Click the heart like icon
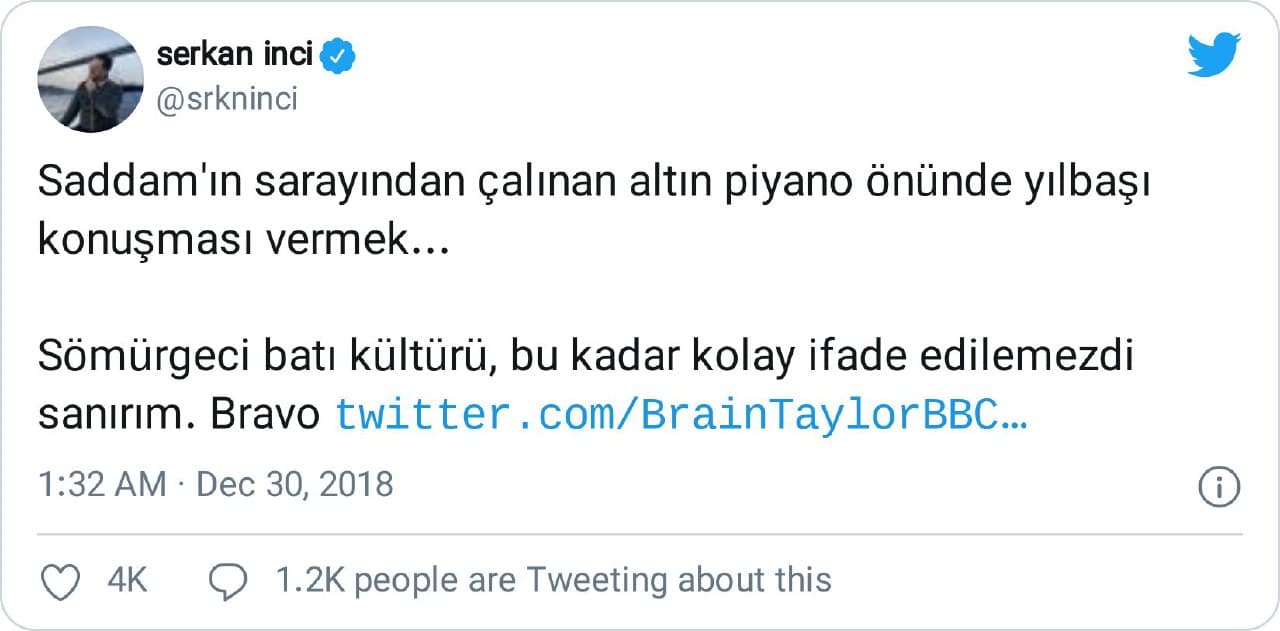This screenshot has height=631, width=1280. tap(61, 581)
